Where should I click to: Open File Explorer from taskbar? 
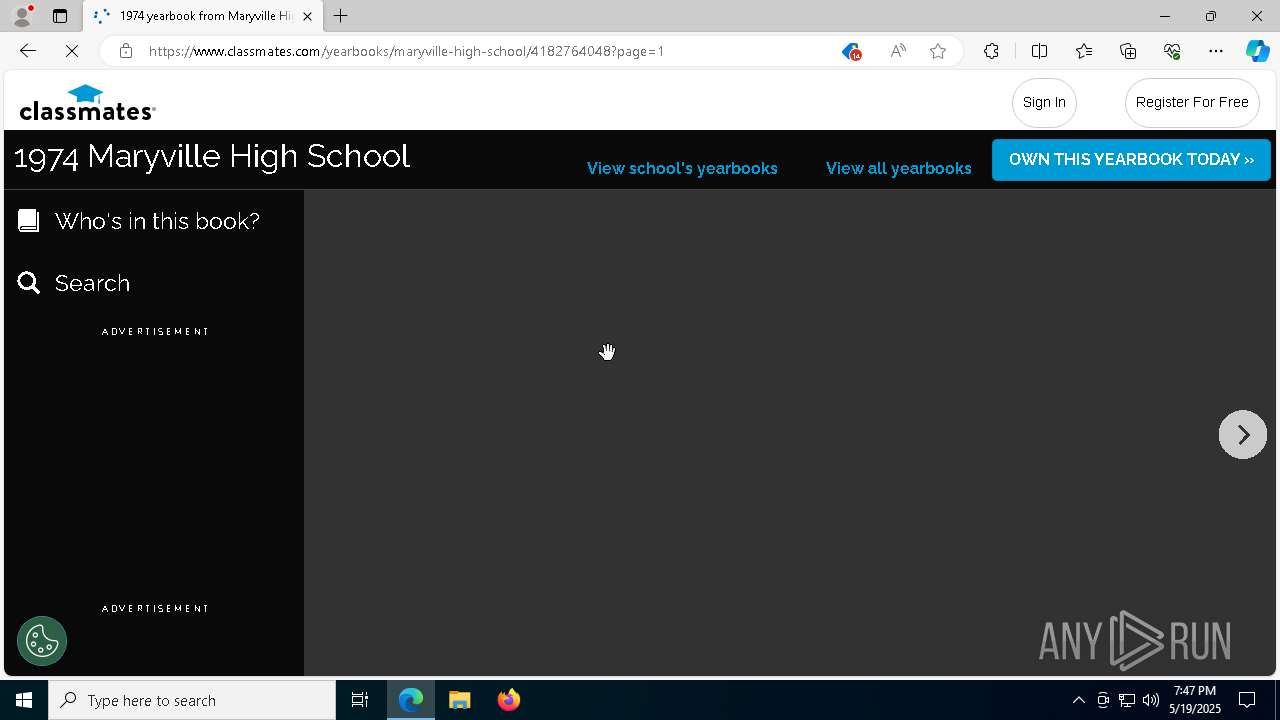(x=460, y=700)
